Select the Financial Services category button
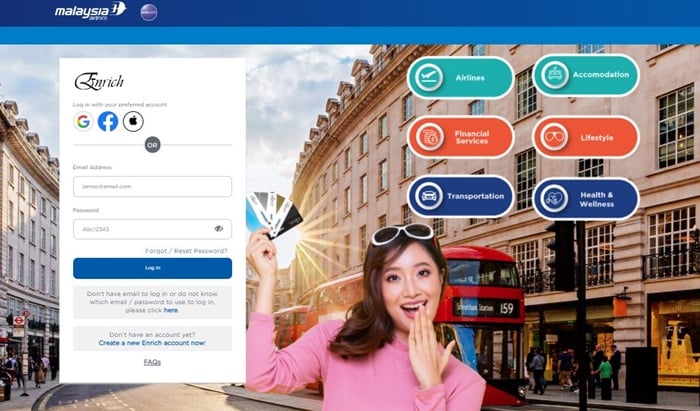This screenshot has height=411, width=700. [x=461, y=137]
